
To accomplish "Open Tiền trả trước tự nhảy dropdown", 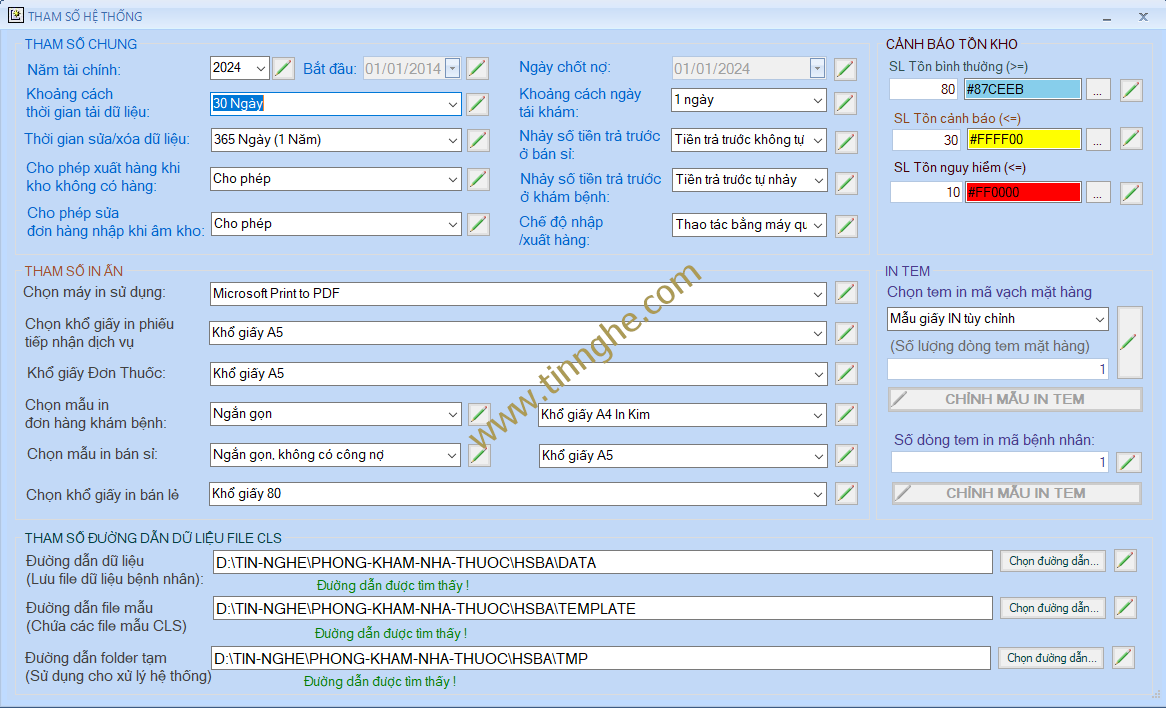I will (x=818, y=181).
